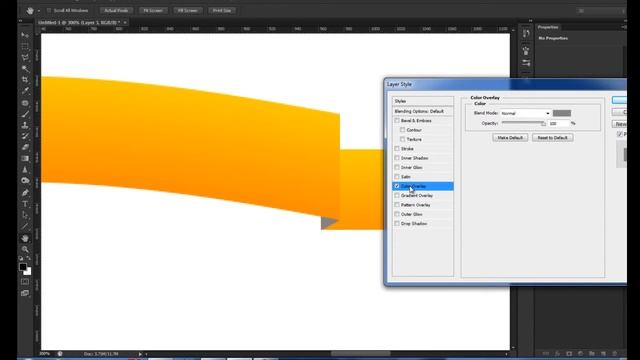Select the Eyedropper tool
This screenshot has height=360, width=640.
(x=25, y=91)
